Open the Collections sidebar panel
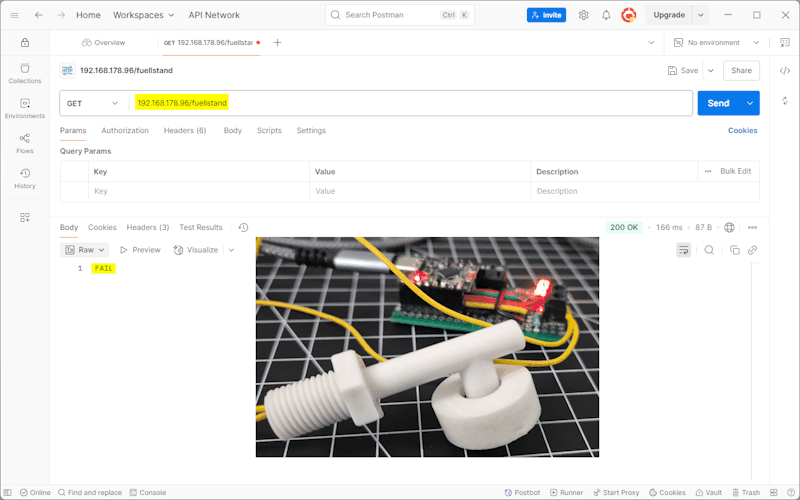The width and height of the screenshot is (800, 500). point(25,73)
